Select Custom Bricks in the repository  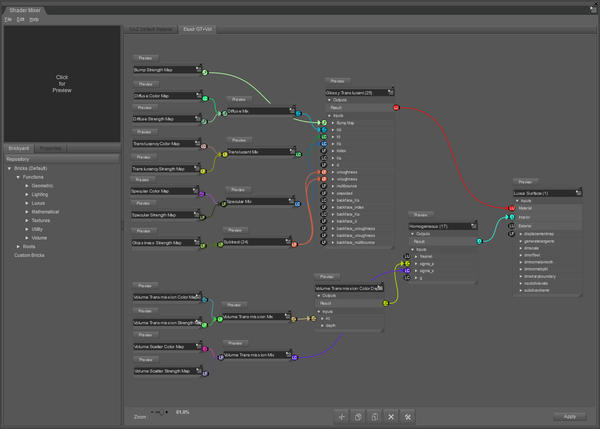point(29,255)
